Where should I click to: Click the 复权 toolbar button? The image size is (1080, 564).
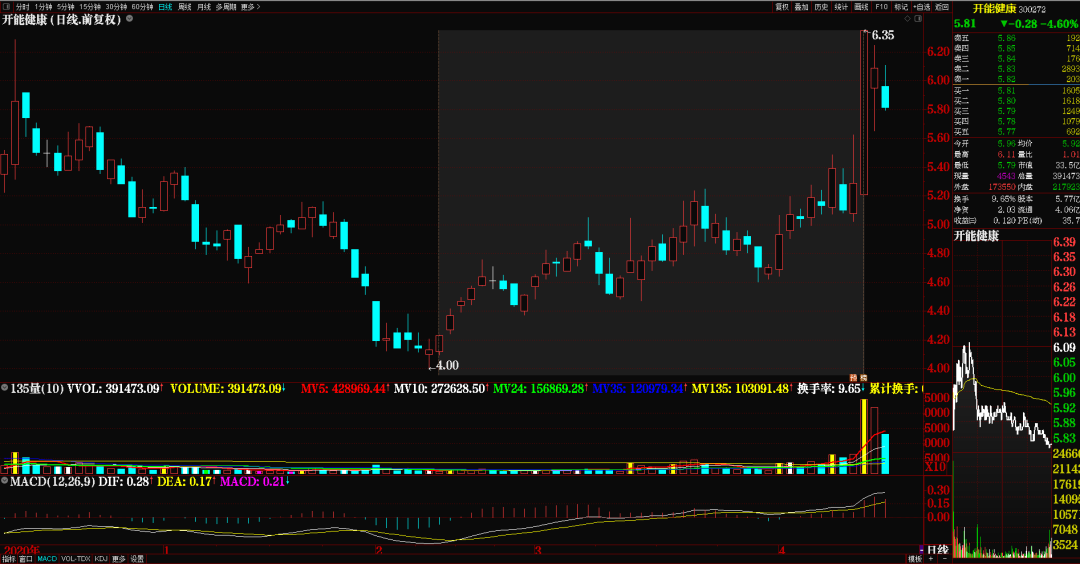point(782,7)
